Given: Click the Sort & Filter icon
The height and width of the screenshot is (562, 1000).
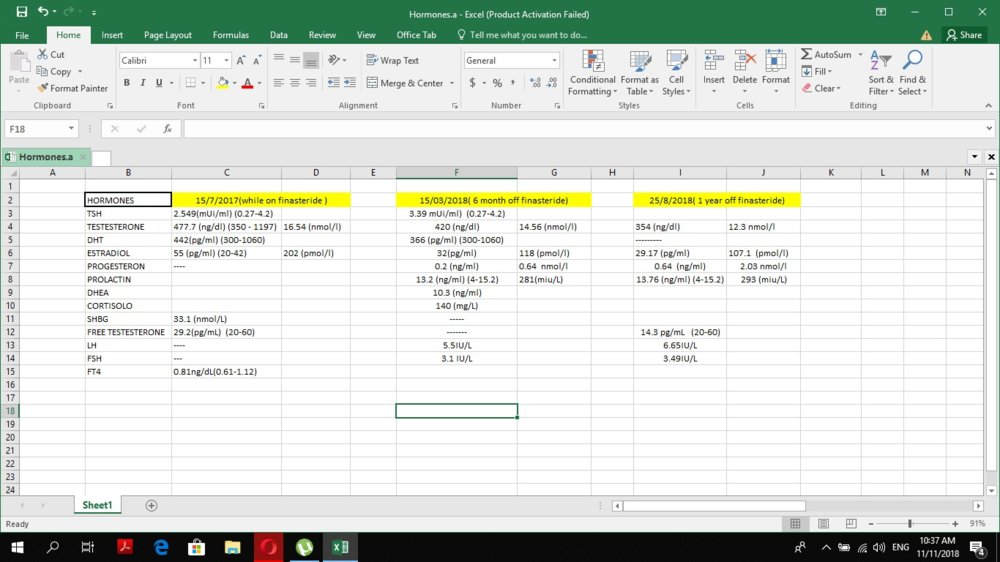Looking at the screenshot, I should tap(880, 72).
